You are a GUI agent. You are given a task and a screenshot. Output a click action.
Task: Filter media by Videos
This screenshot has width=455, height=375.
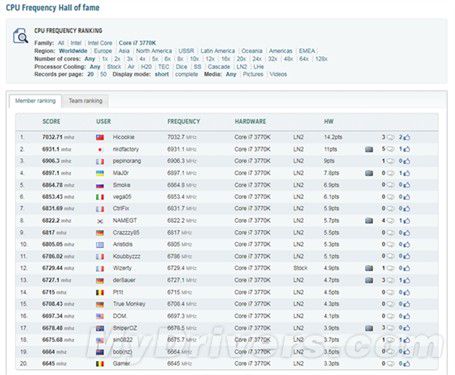[278, 74]
